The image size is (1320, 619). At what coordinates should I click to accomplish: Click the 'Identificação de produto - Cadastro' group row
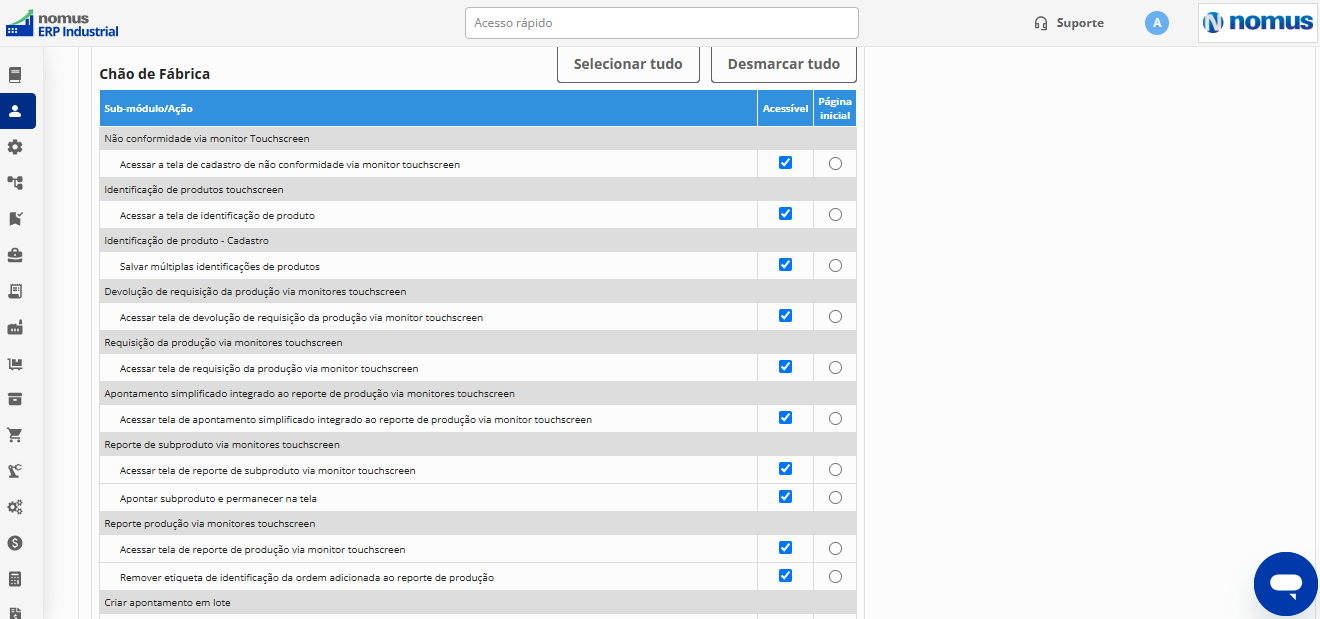[x=478, y=240]
